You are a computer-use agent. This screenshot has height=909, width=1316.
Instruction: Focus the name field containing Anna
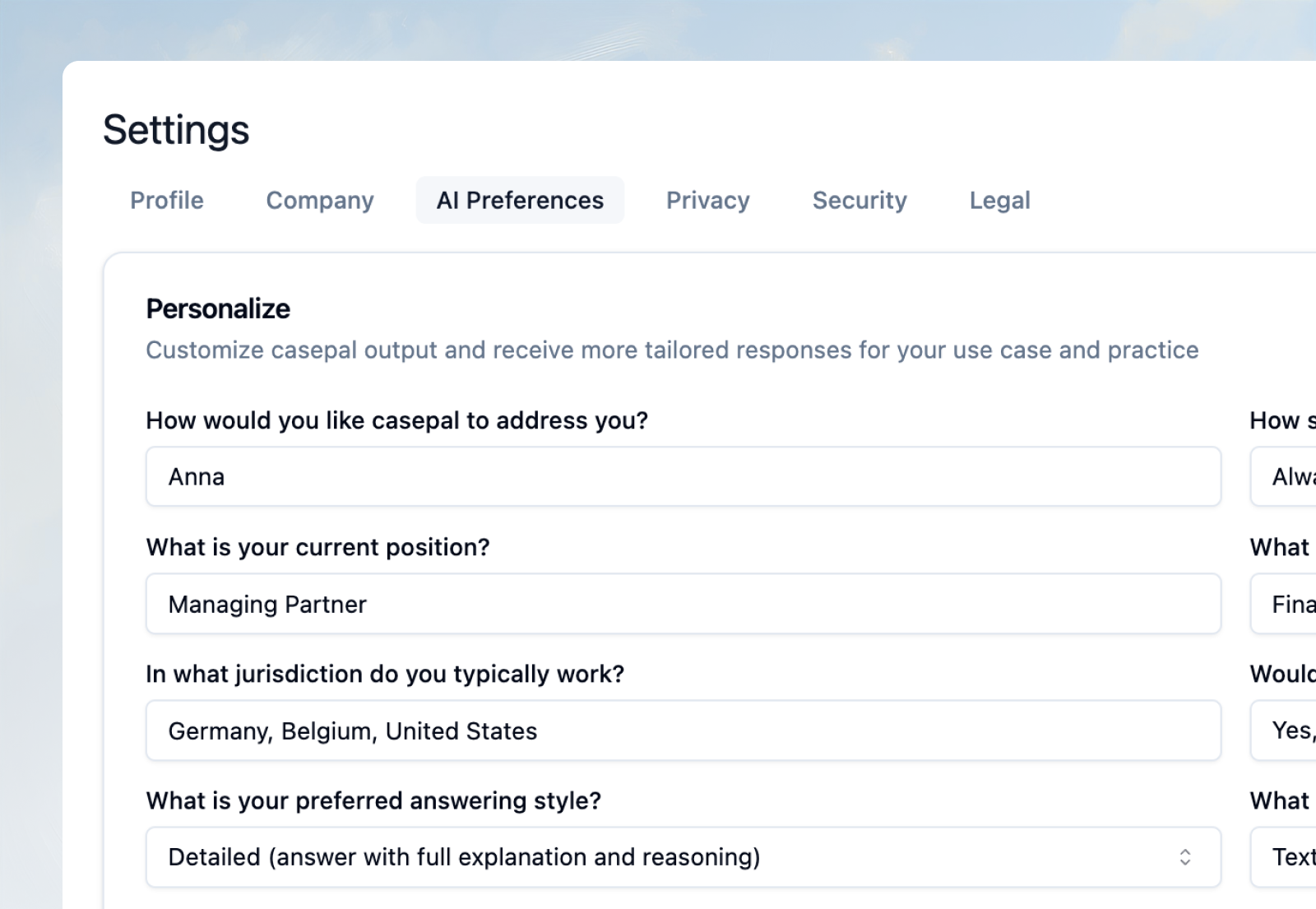point(683,476)
